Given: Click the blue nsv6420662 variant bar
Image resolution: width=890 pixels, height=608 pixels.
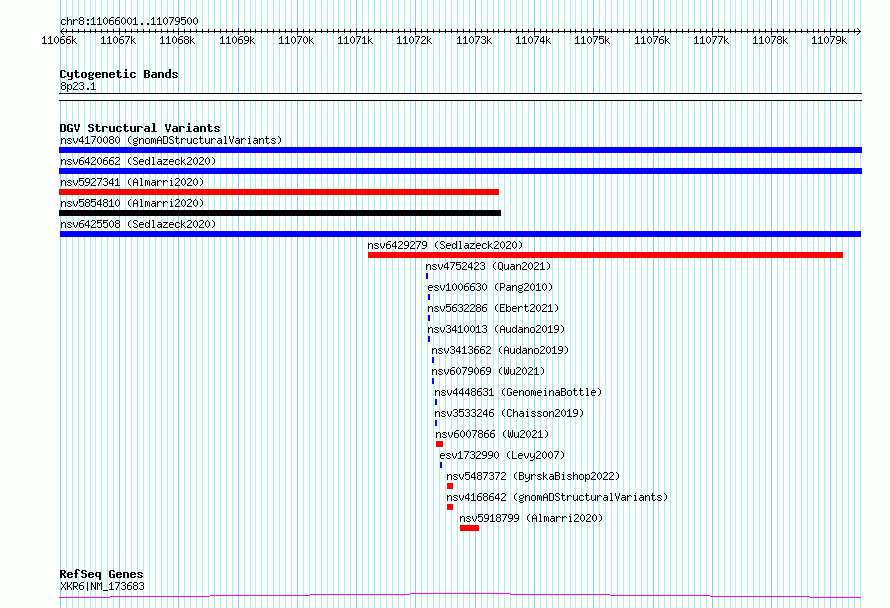Looking at the screenshot, I should click(460, 171).
